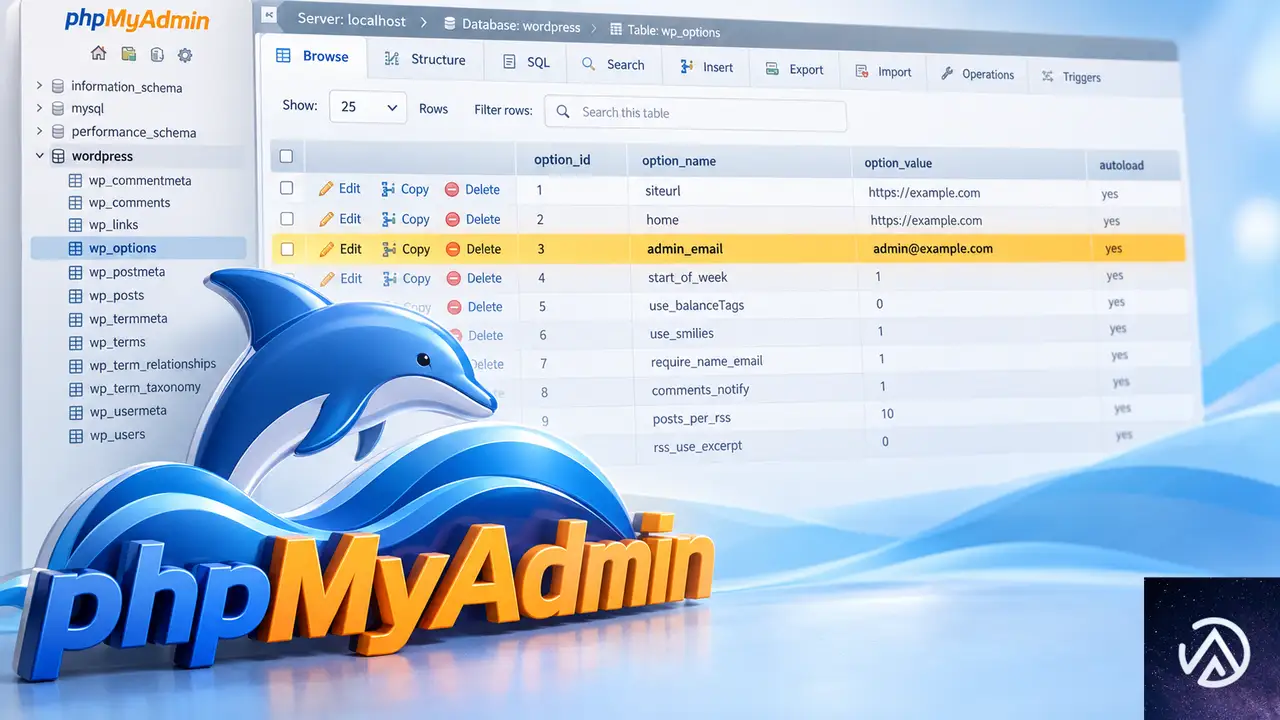Collapse the navigation panel arrow icon
Image resolution: width=1280 pixels, height=720 pixels.
269,17
